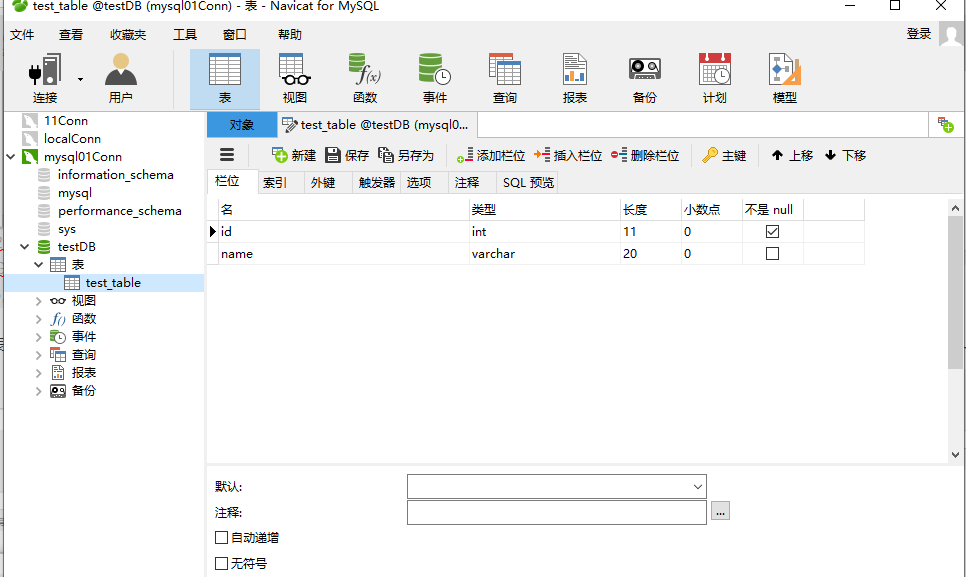Screen dimensions: 966x577
Task: Open the 查询 (Query) toolbar icon
Action: [x=505, y=78]
